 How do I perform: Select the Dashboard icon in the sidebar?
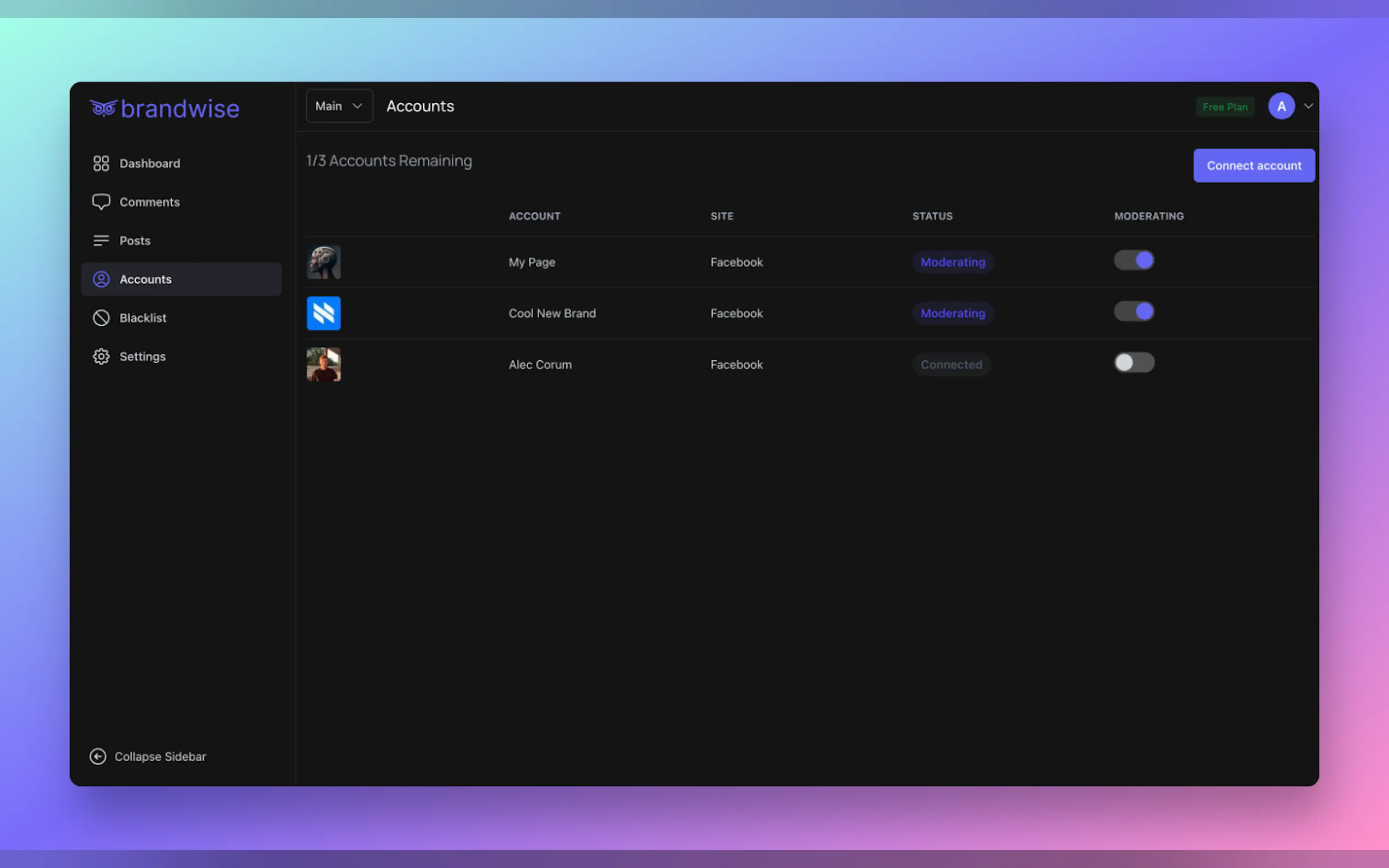coord(101,163)
